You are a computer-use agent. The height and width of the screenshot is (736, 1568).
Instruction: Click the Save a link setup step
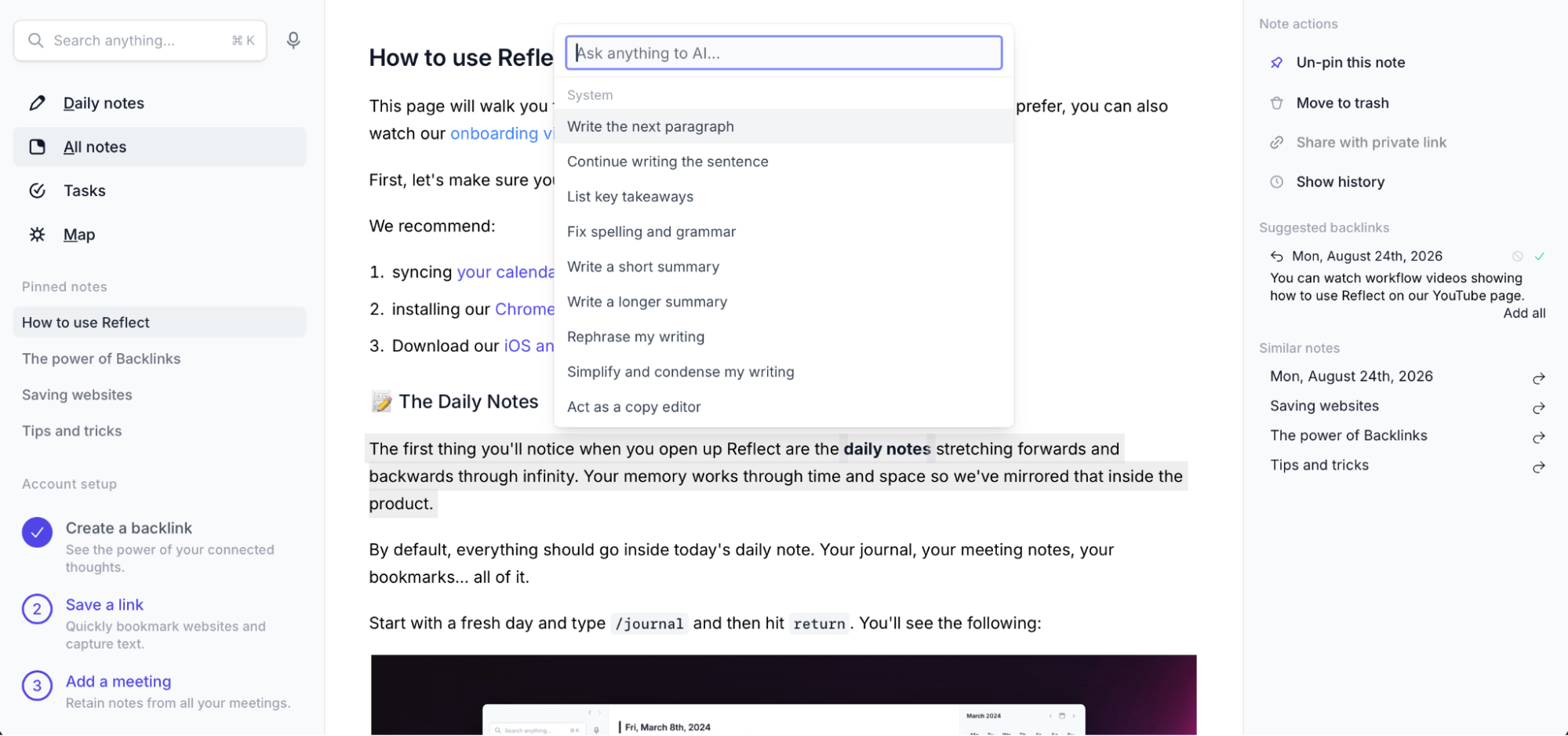point(104,605)
